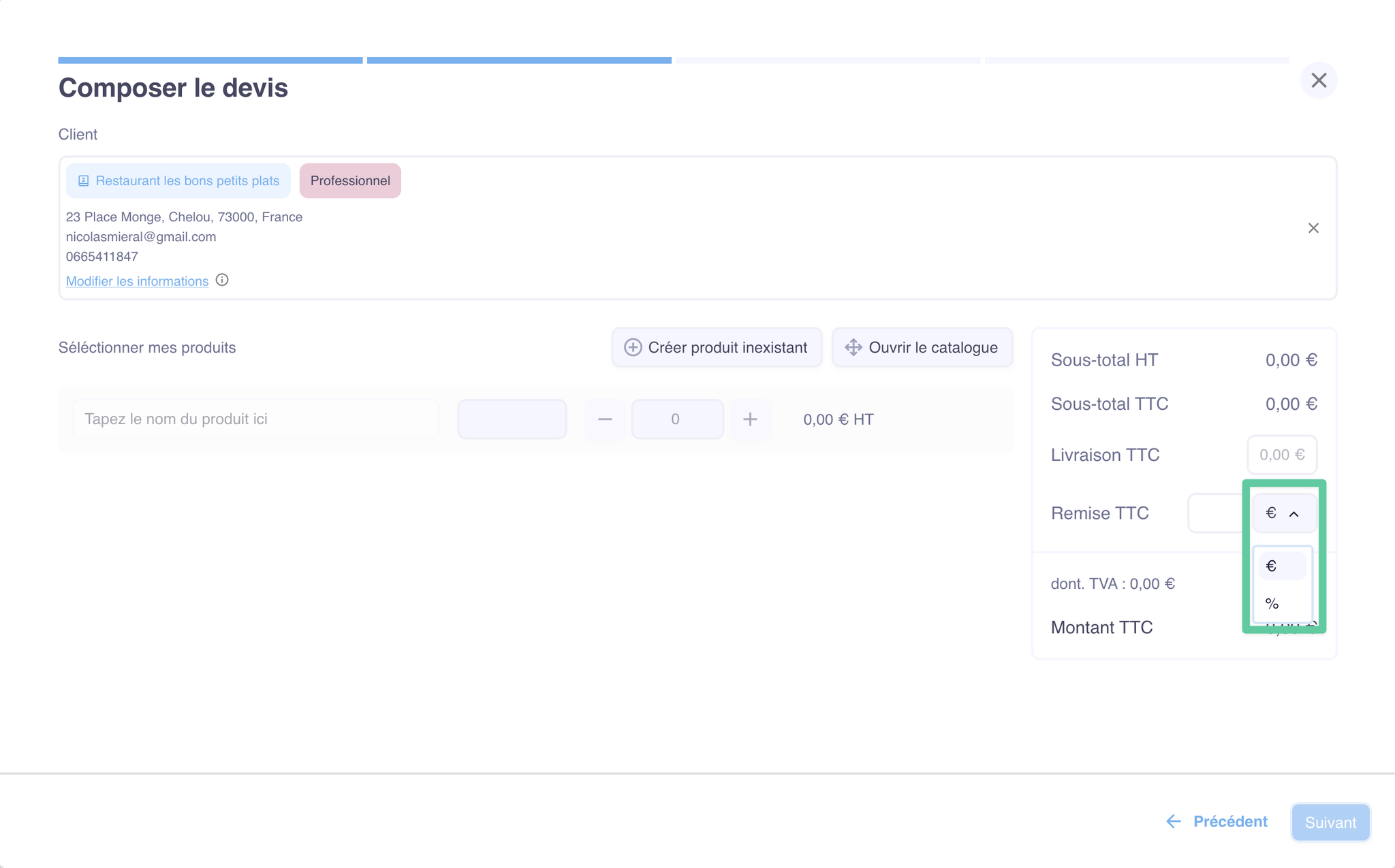Image resolution: width=1395 pixels, height=868 pixels.
Task: Open the product catalogue
Action: coord(922,347)
